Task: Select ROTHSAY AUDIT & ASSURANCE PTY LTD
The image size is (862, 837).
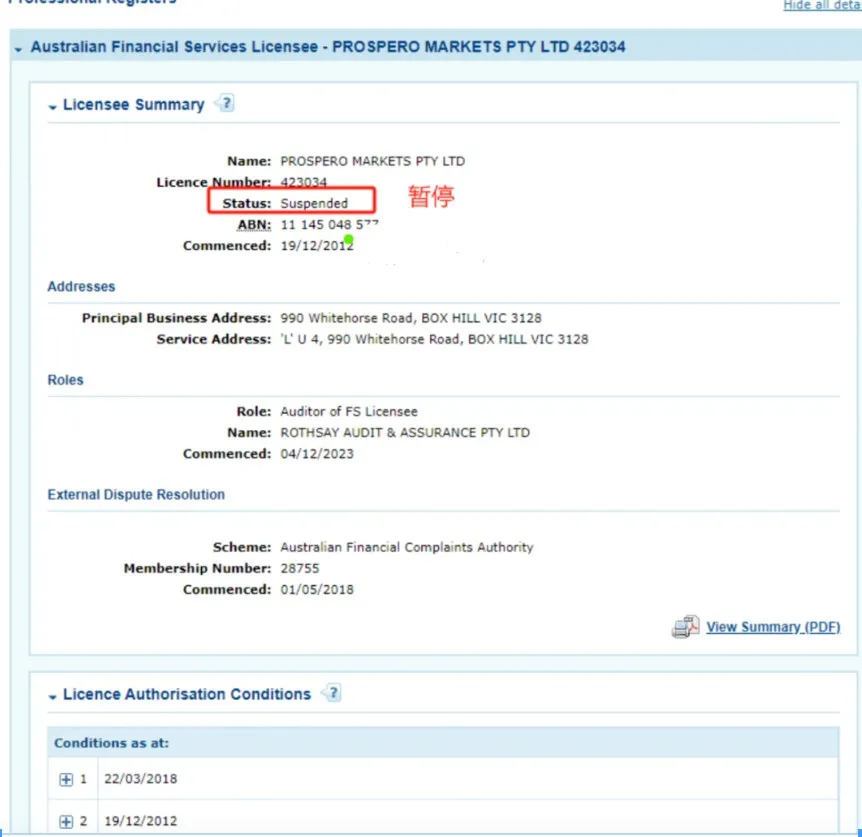Action: tap(405, 433)
